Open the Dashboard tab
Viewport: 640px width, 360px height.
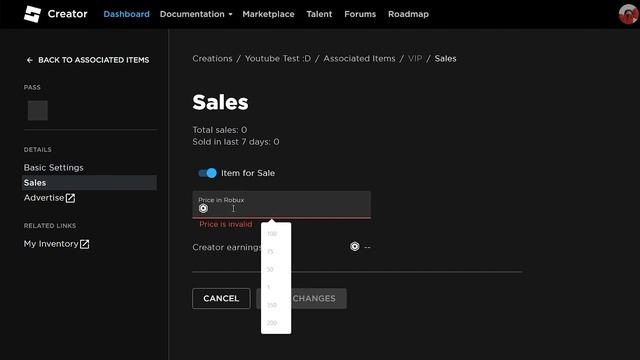click(127, 14)
